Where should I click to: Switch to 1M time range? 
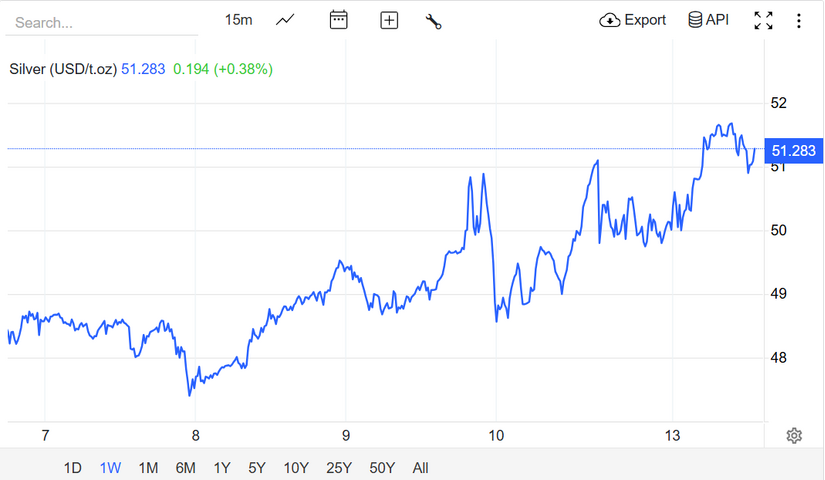tap(148, 467)
